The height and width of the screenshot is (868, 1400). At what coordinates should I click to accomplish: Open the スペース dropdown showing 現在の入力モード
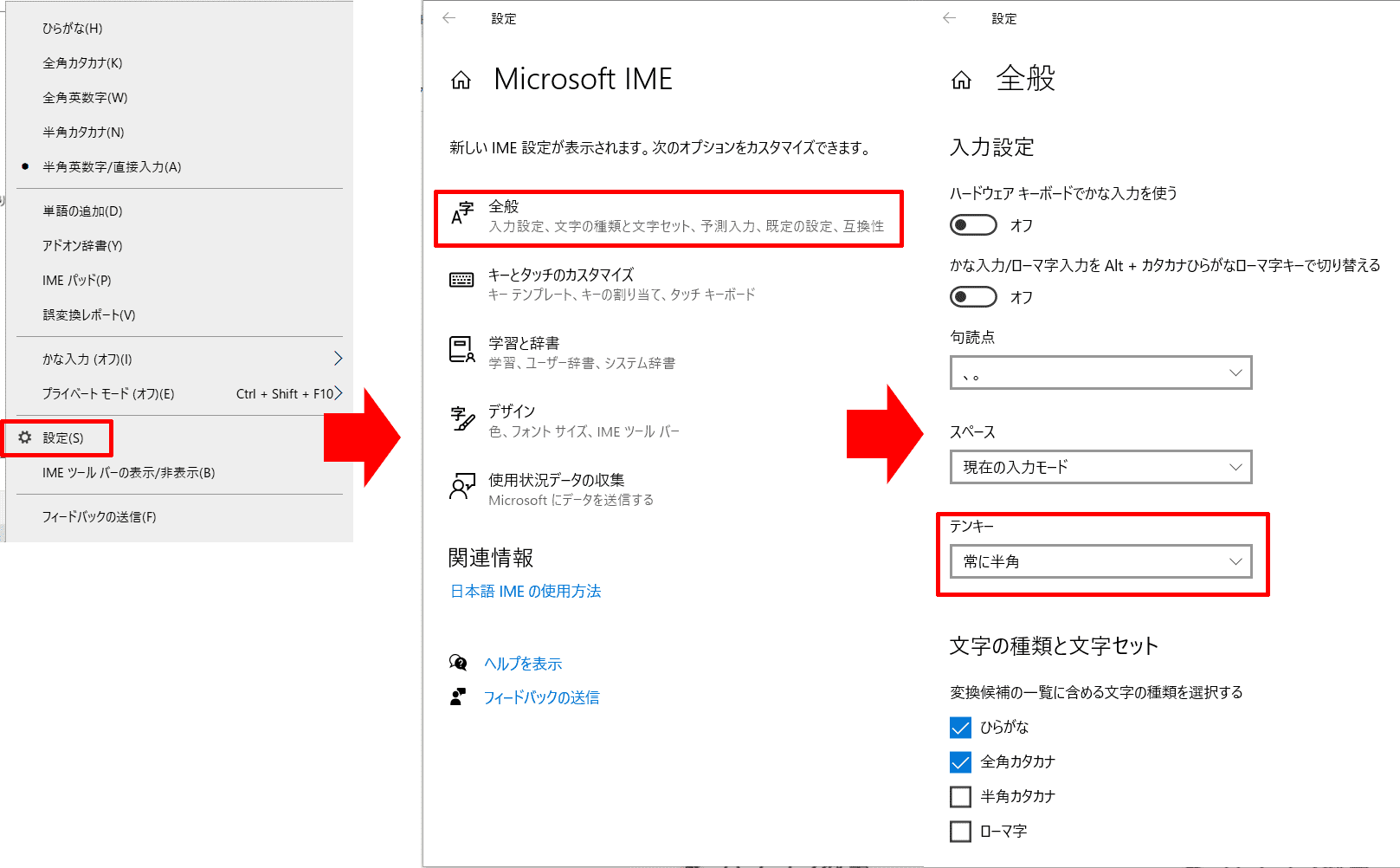(x=1100, y=467)
